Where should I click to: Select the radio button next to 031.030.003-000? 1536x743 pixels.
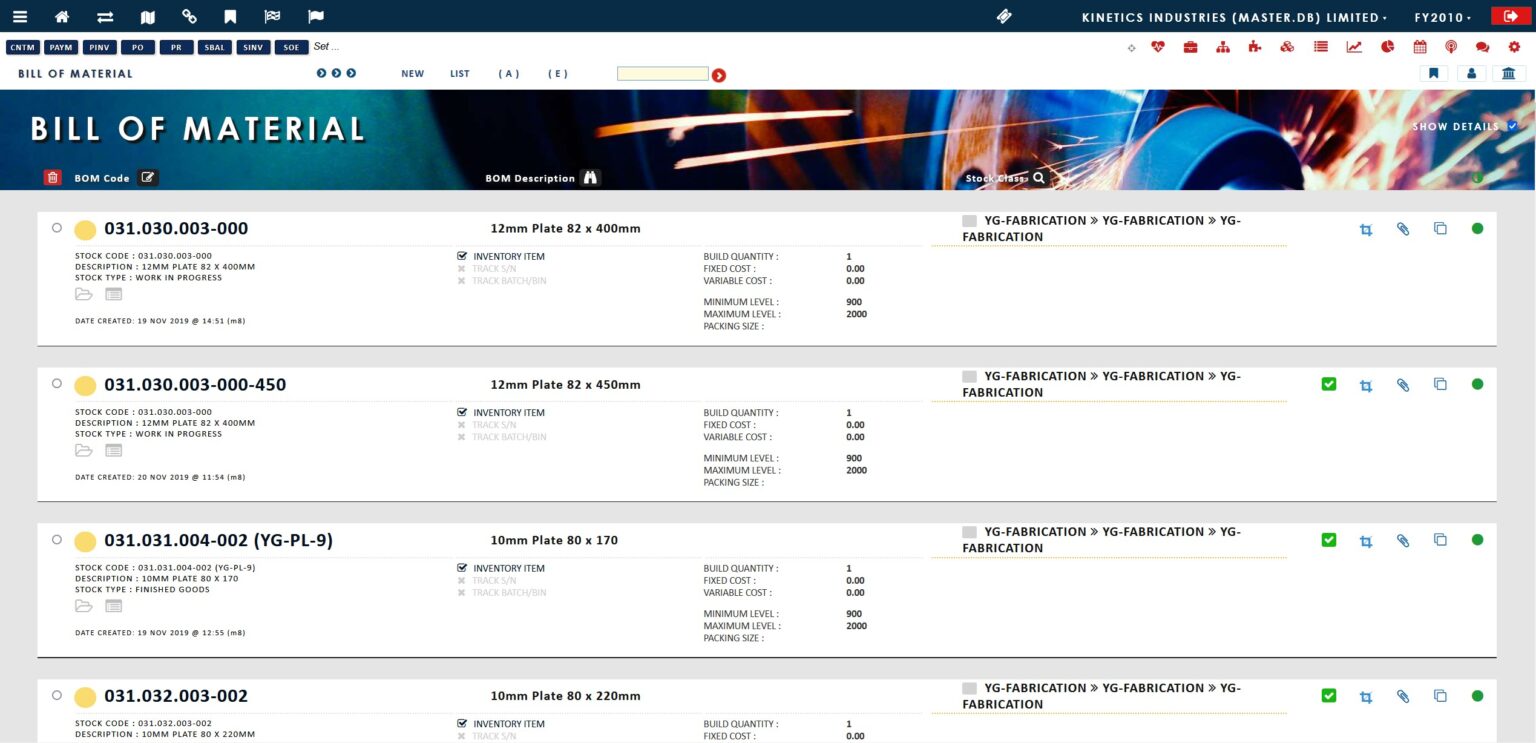(57, 227)
